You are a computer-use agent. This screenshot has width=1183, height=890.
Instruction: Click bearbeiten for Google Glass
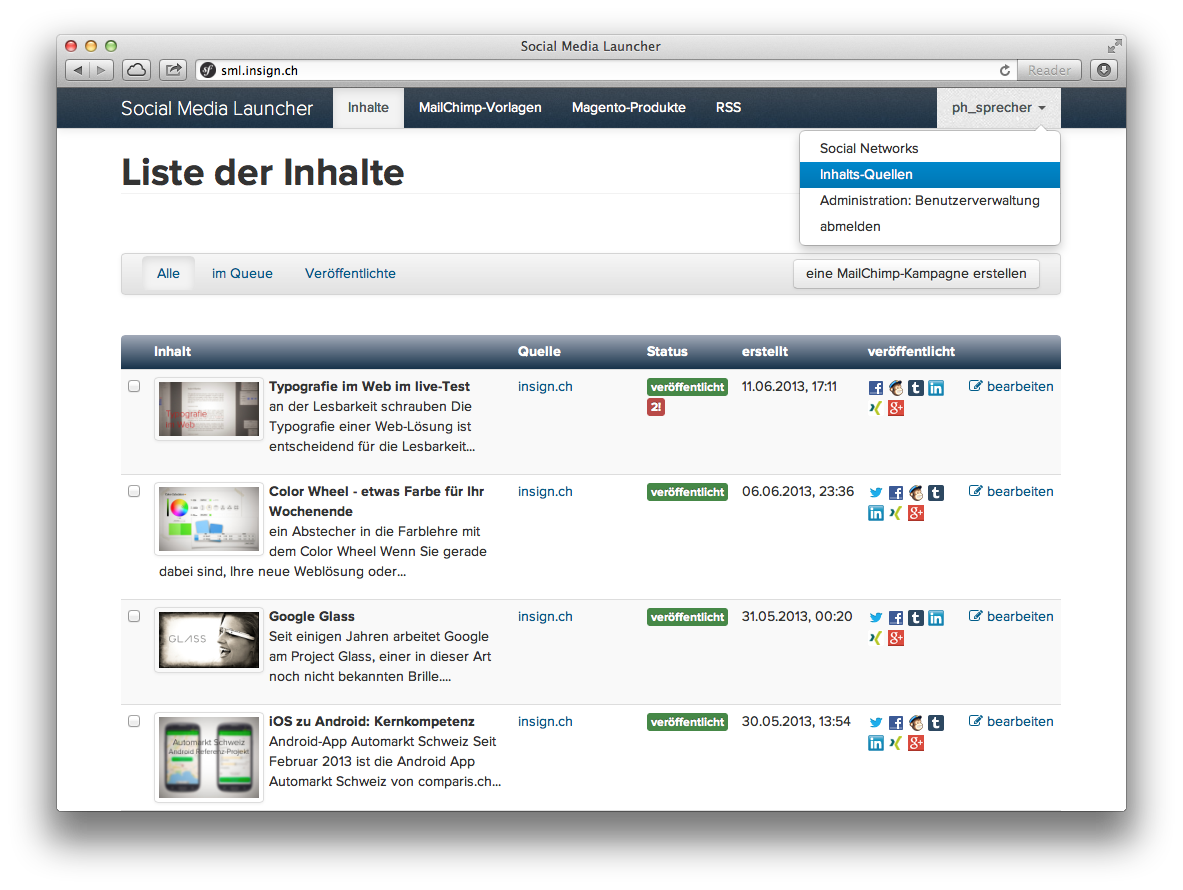pyautogui.click(x=1011, y=616)
